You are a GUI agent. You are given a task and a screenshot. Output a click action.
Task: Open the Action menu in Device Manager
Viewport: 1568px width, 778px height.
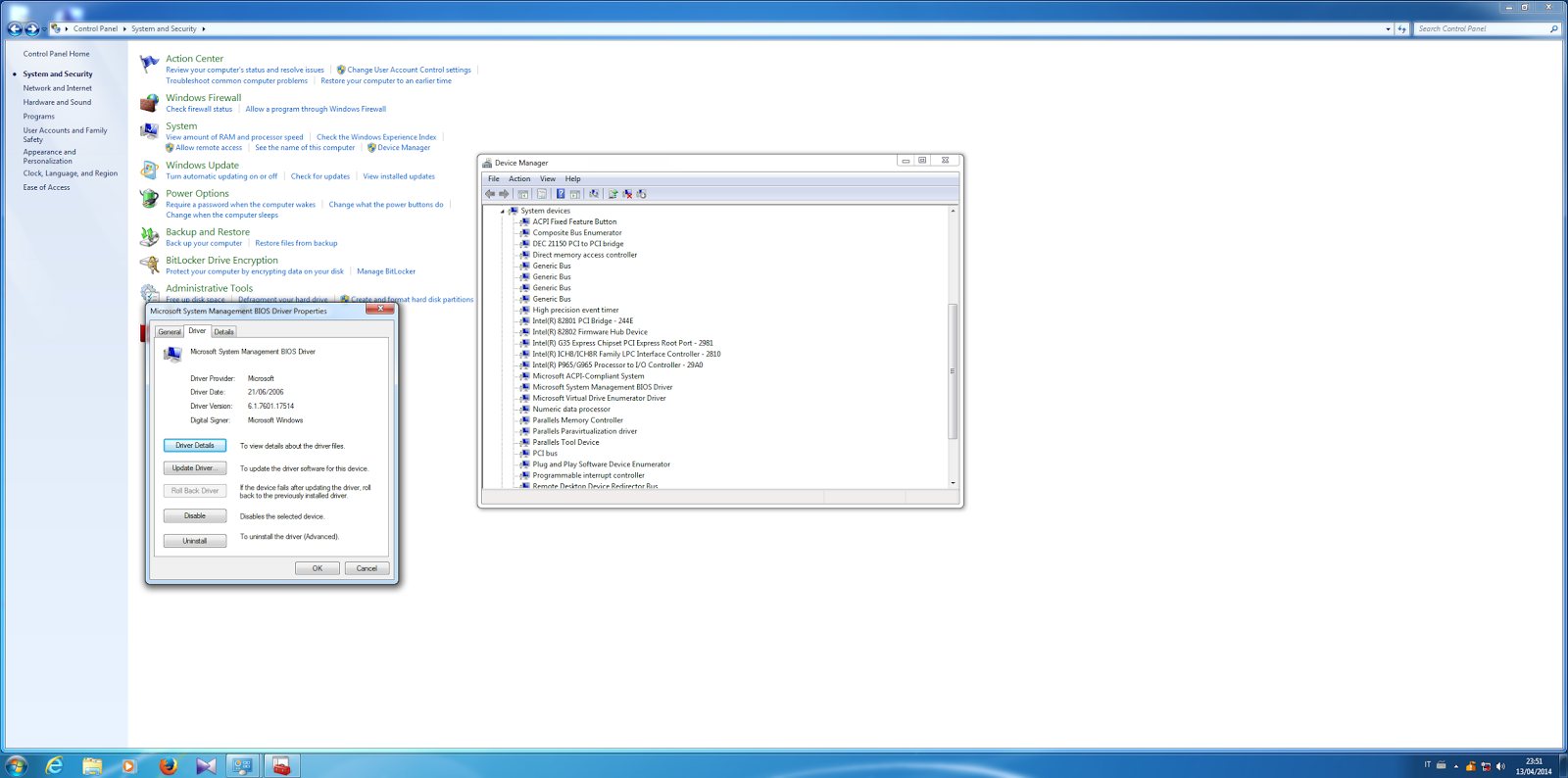(x=519, y=179)
